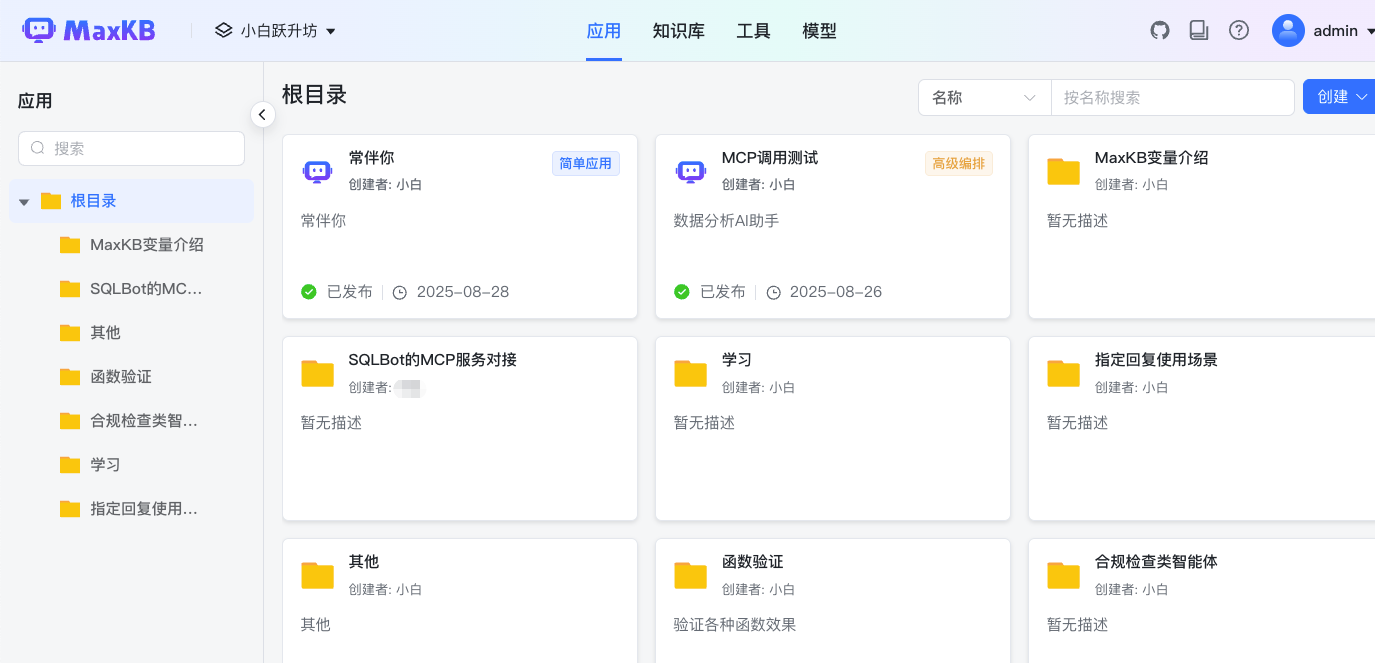Click the robot icon on 常伴你 card
This screenshot has height=663, width=1375.
click(317, 171)
